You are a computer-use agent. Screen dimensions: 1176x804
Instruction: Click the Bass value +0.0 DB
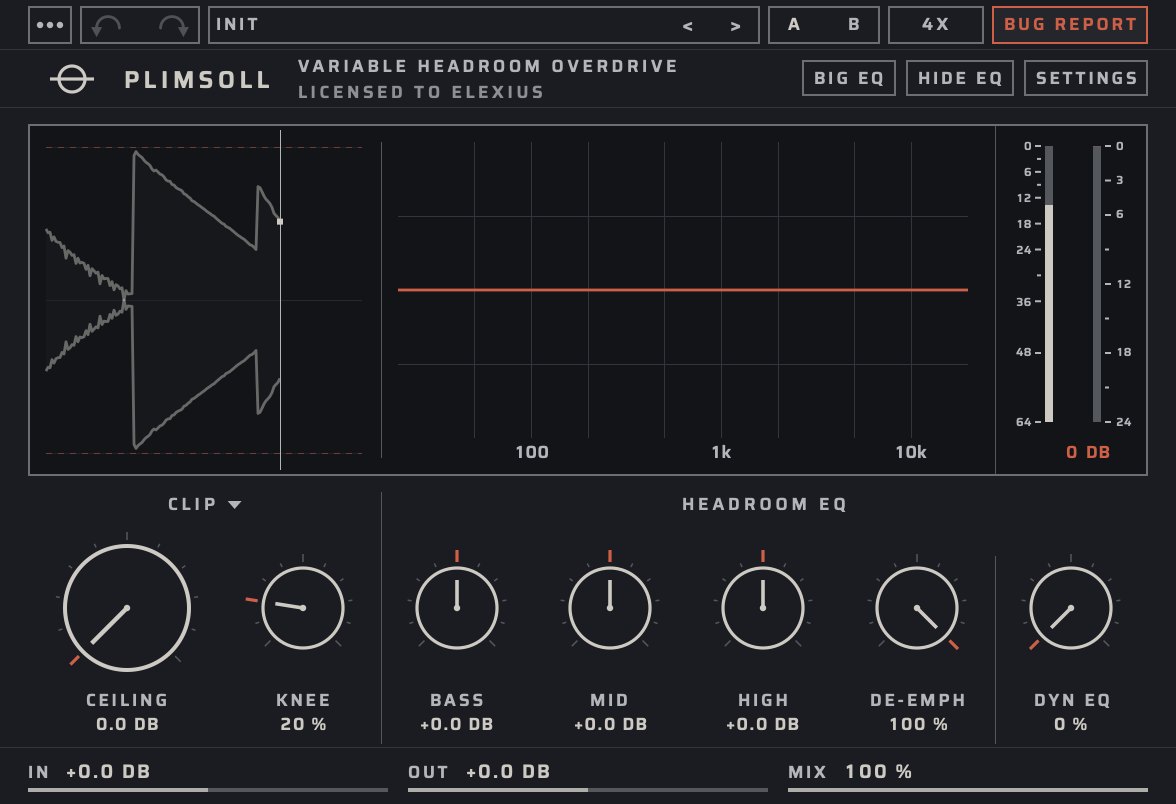point(457,724)
